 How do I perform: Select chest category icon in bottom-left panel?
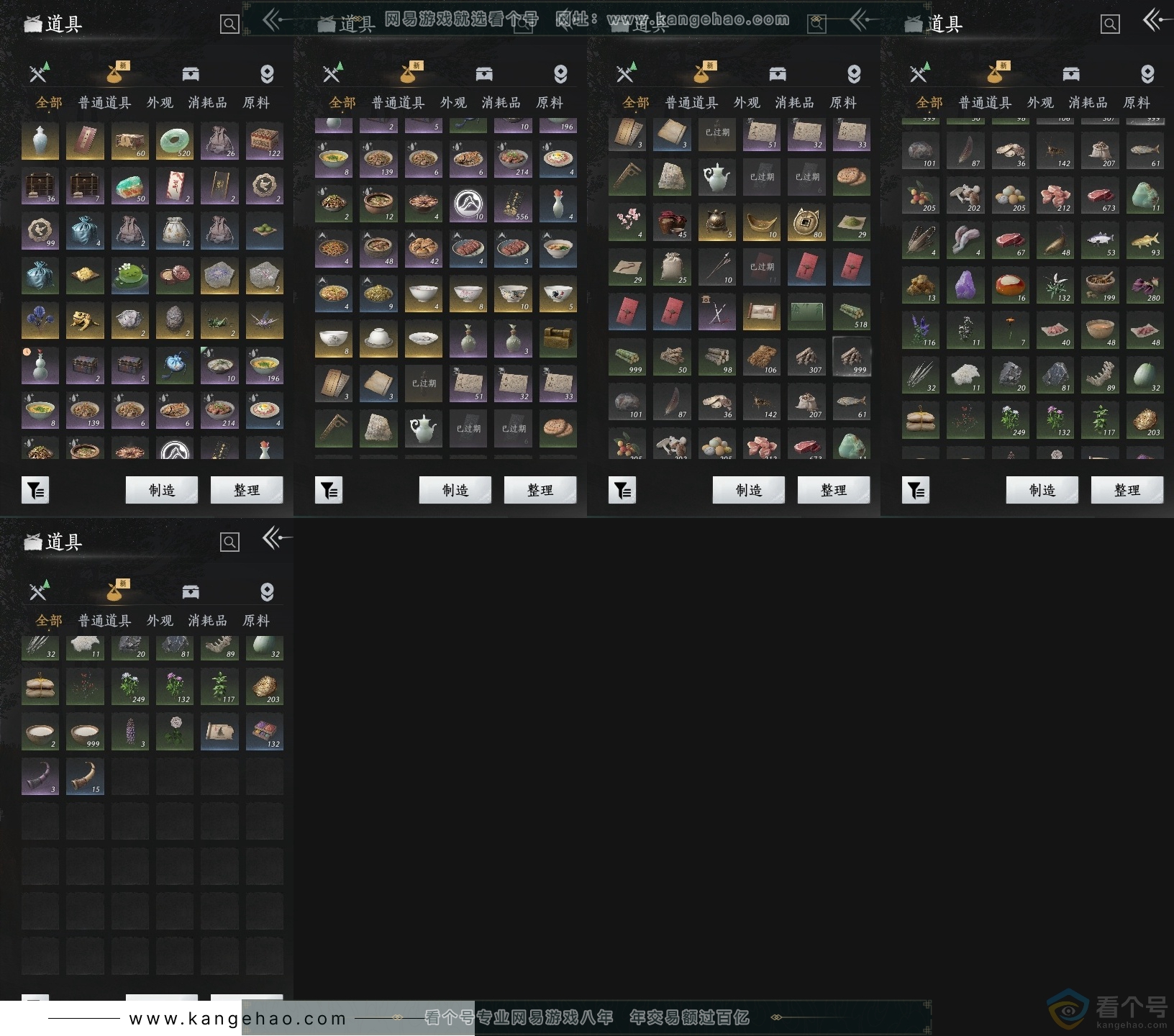[191, 591]
